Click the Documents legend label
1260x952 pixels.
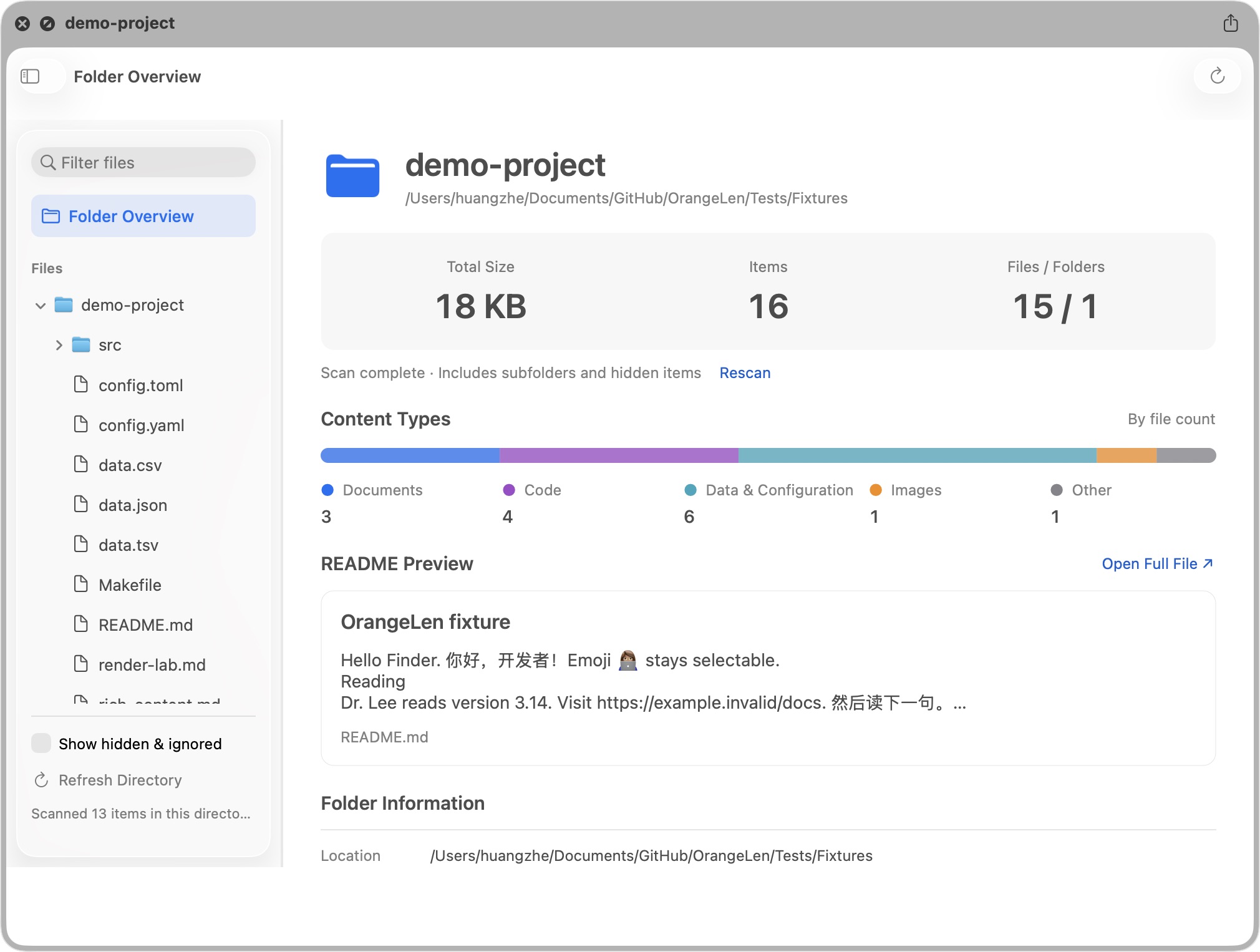pyautogui.click(x=382, y=490)
